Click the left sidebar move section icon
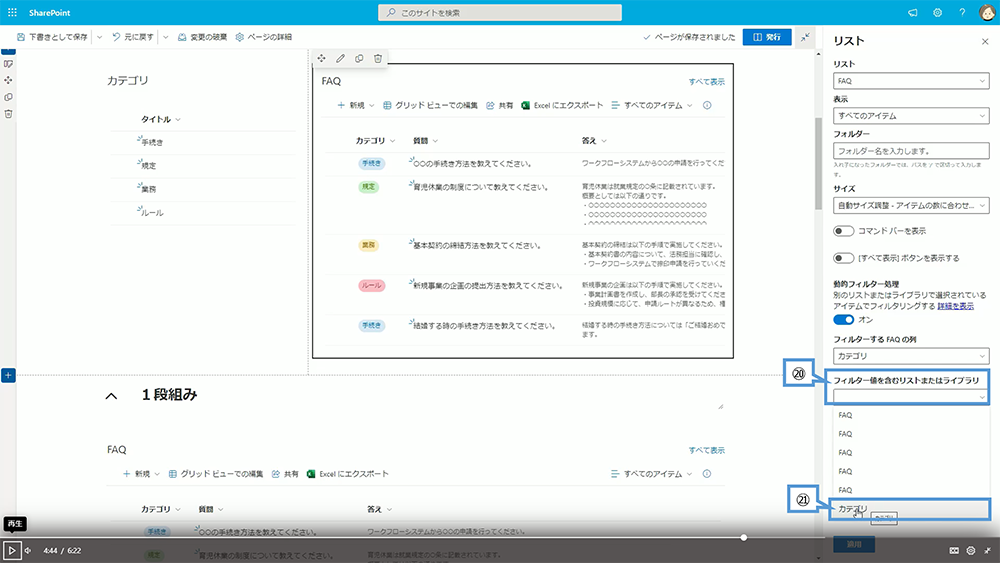The width and height of the screenshot is (1000, 563). point(8,80)
